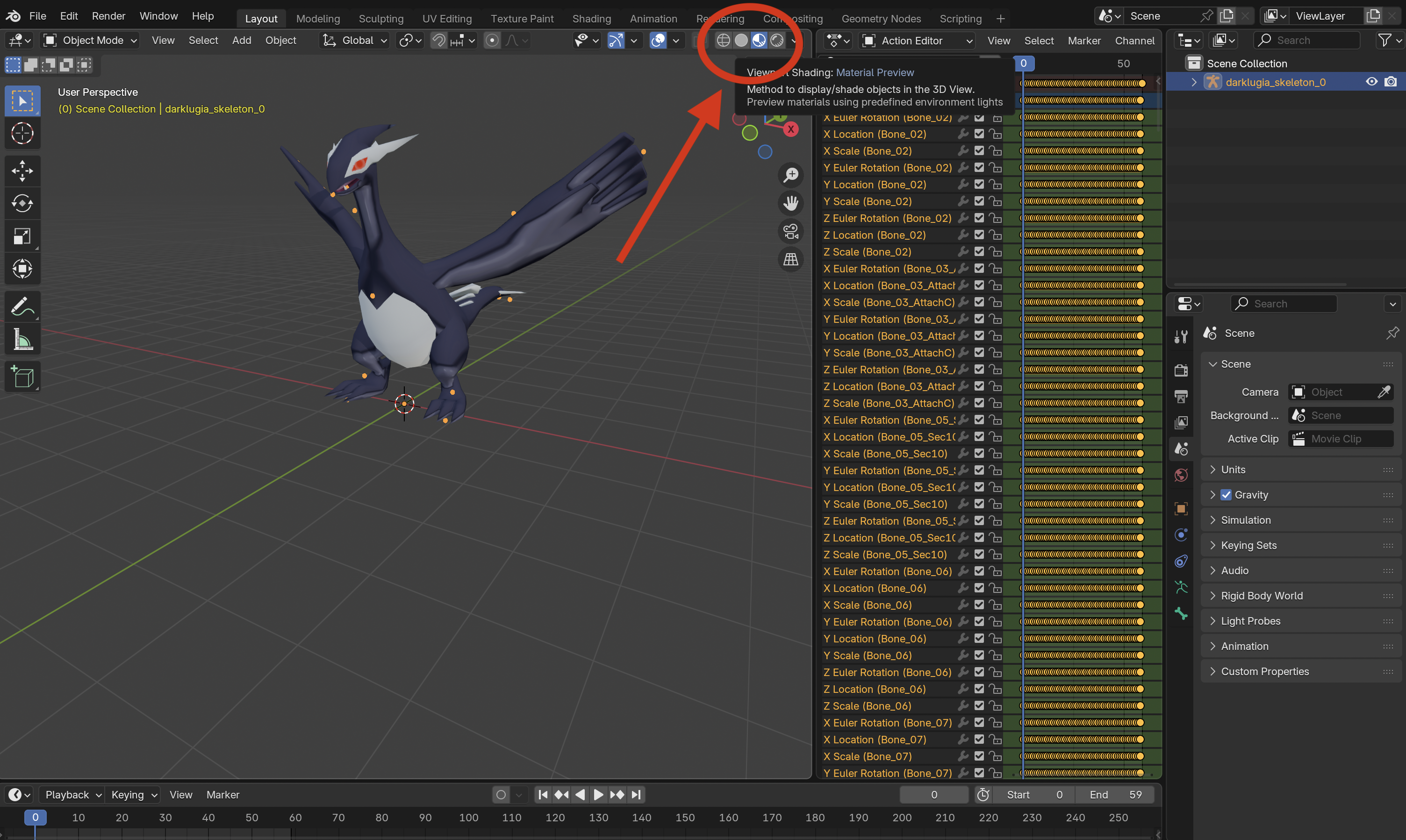Select the Select Box tool
The width and height of the screenshot is (1406, 840).
point(22,101)
